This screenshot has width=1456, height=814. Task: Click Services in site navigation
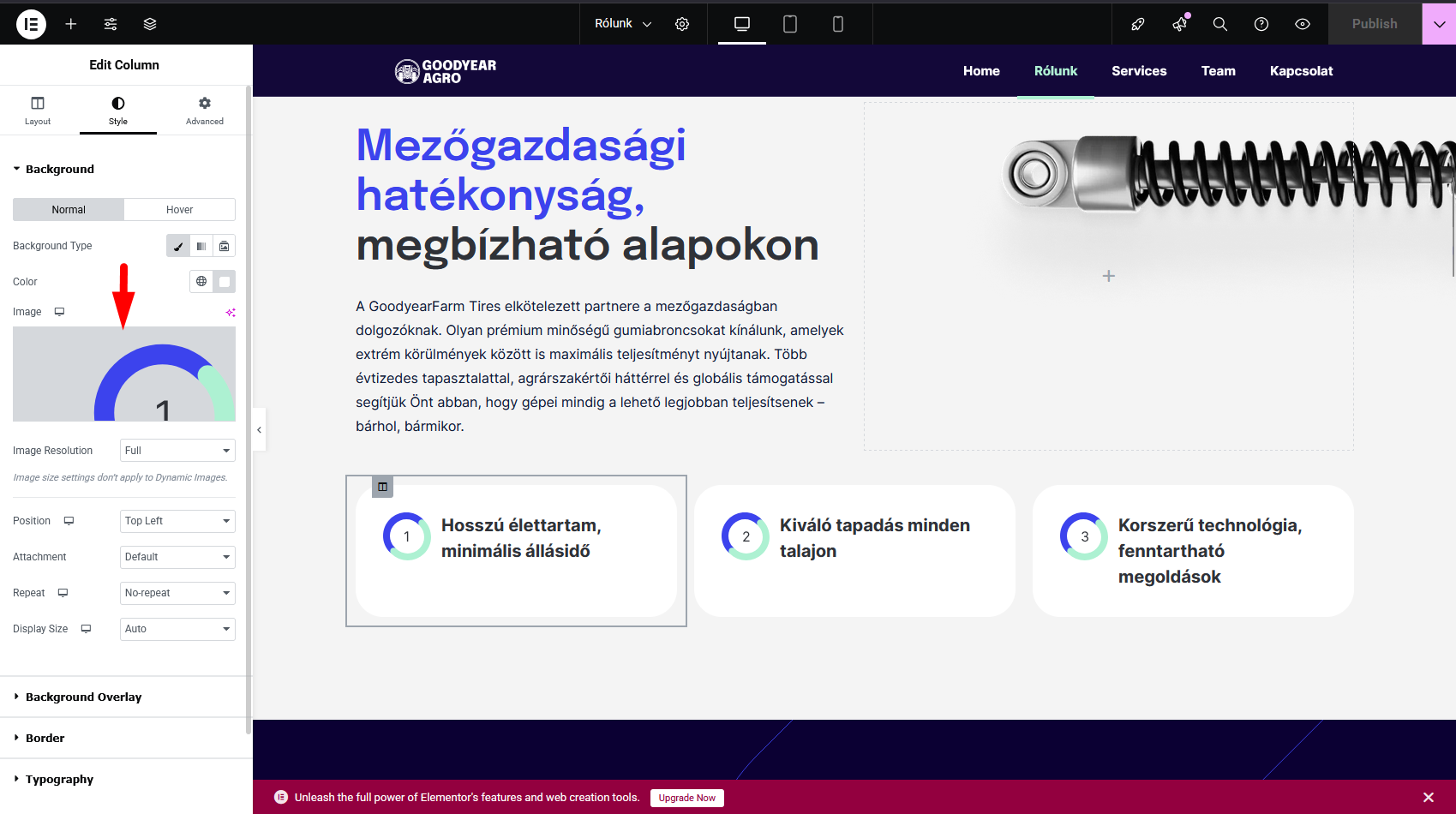click(1139, 71)
